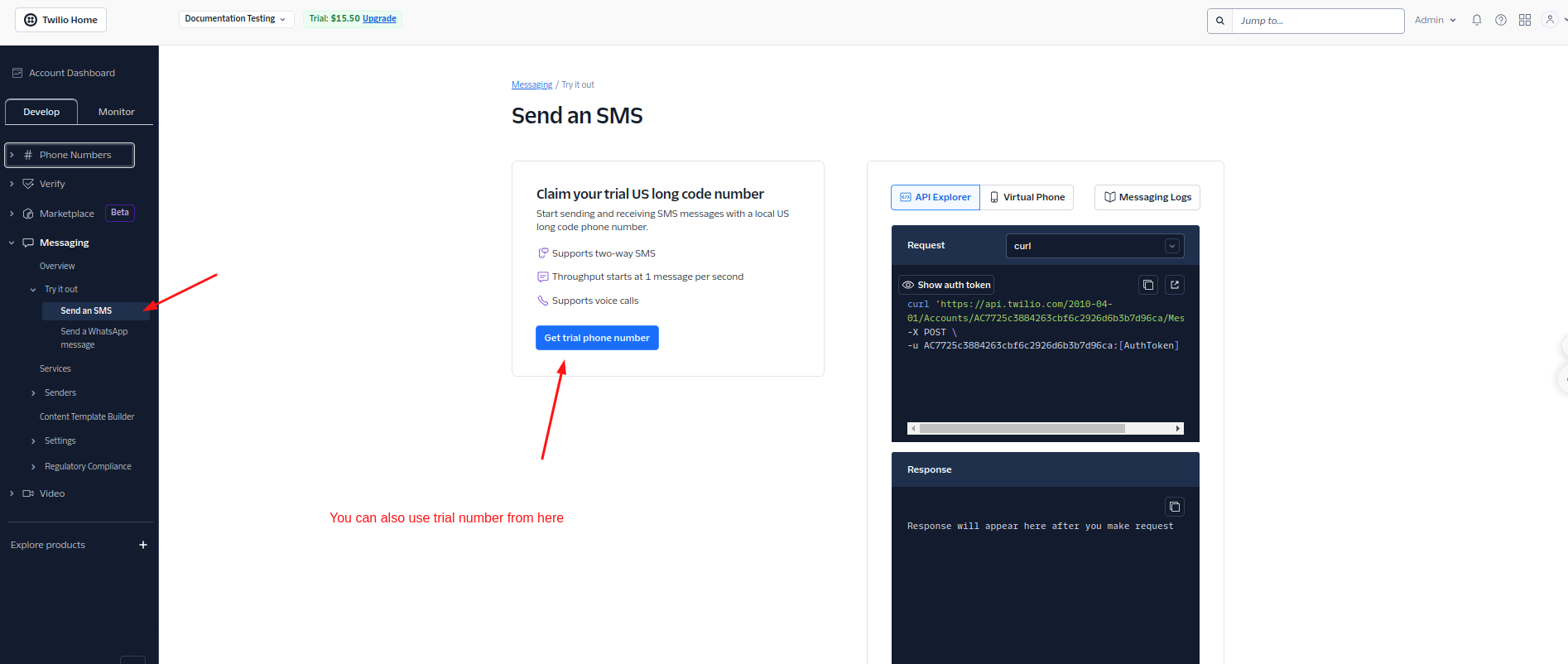Copy the response output

point(1174,507)
